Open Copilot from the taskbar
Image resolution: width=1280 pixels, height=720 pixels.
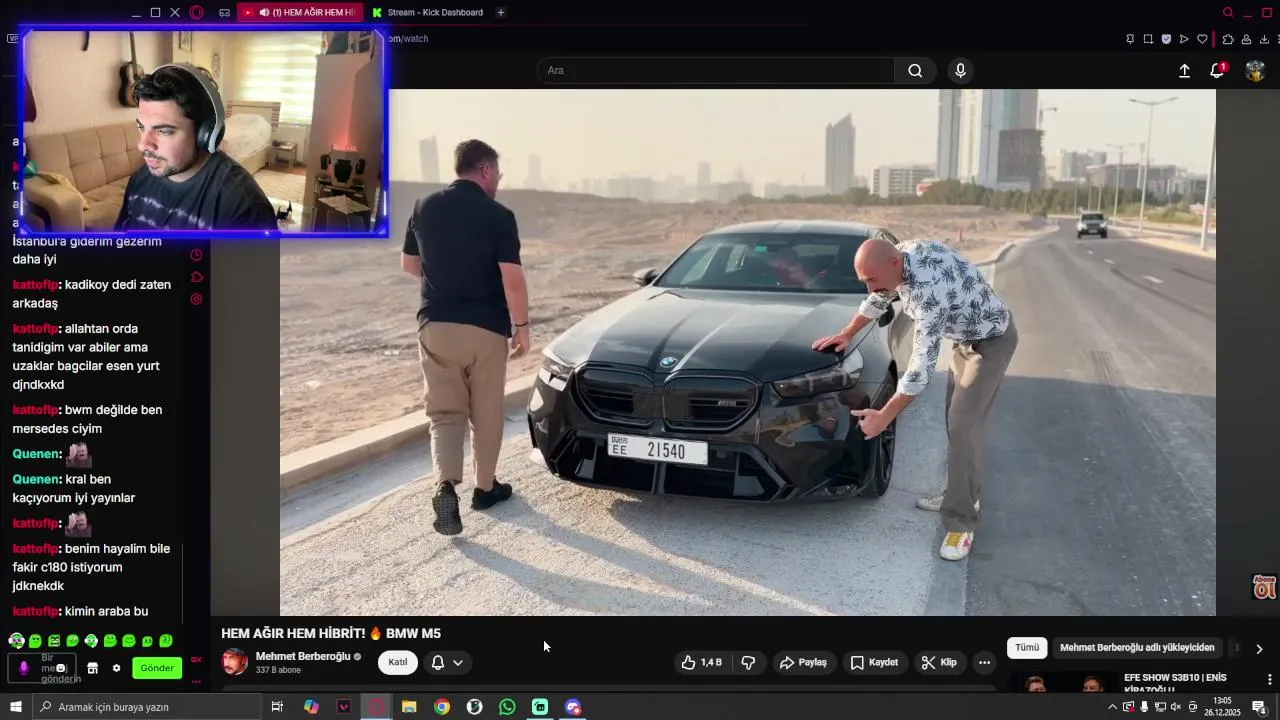(311, 707)
